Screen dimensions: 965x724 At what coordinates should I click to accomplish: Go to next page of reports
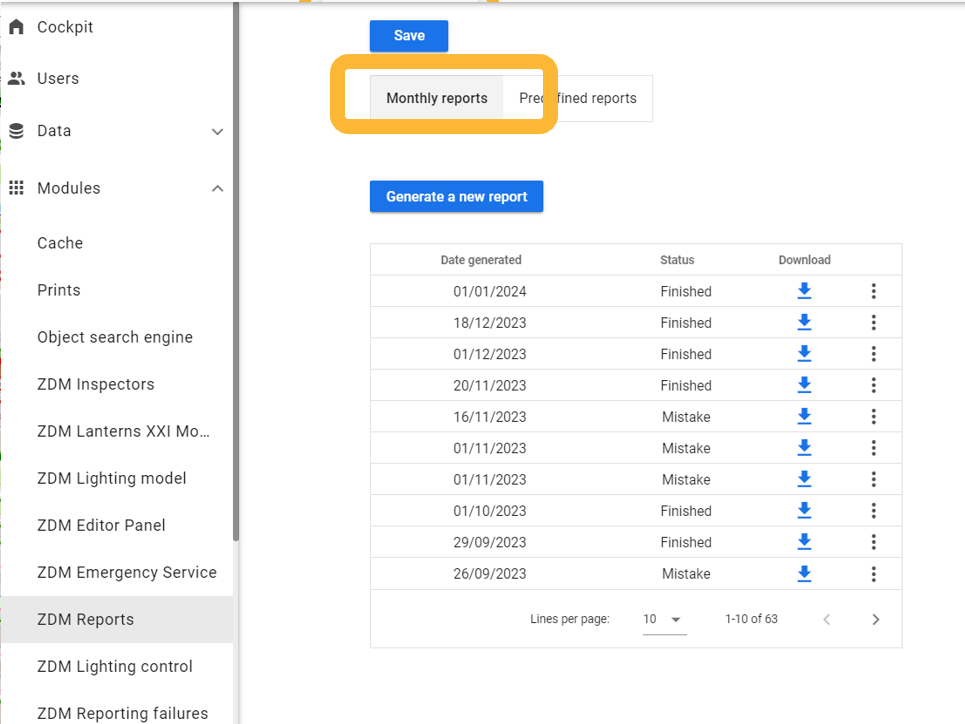(875, 620)
